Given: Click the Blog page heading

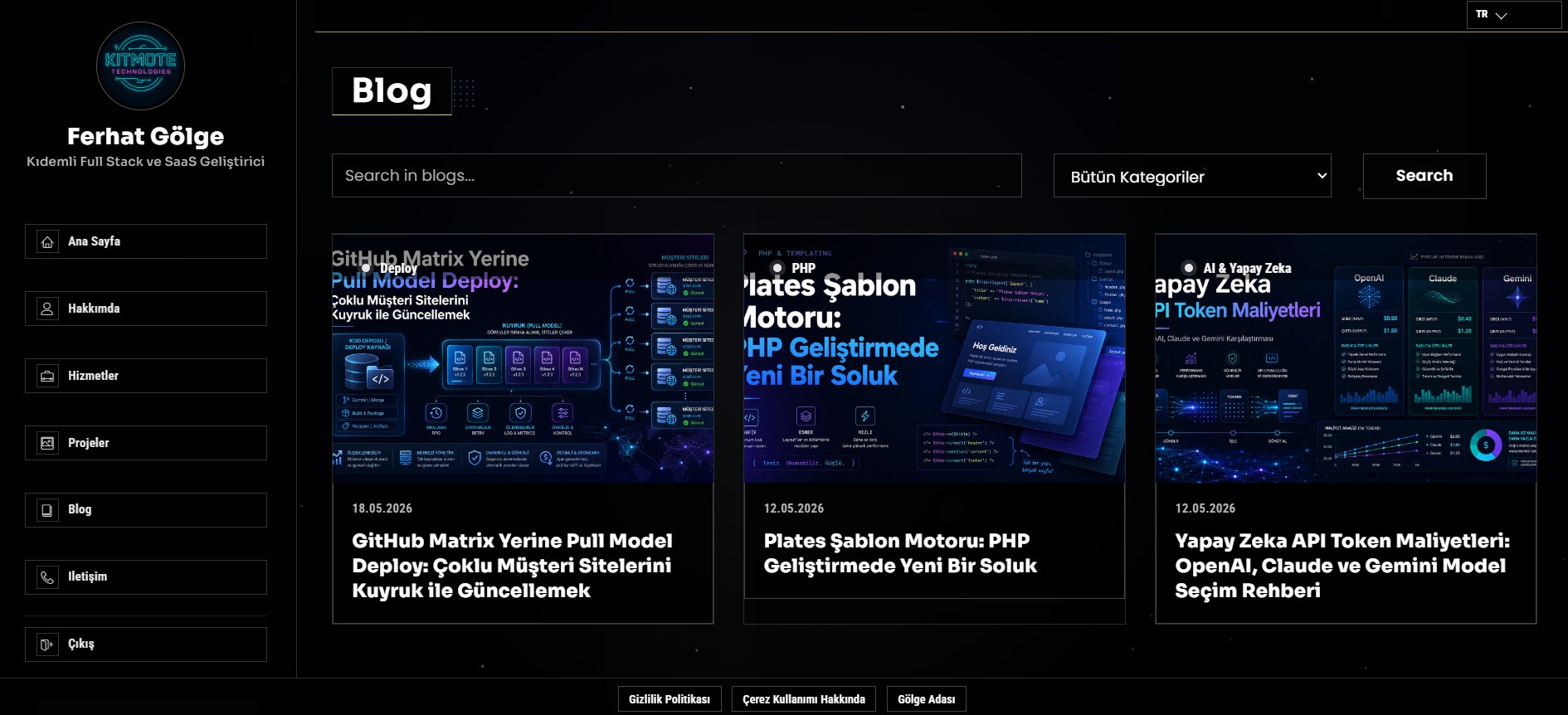Looking at the screenshot, I should pyautogui.click(x=392, y=91).
